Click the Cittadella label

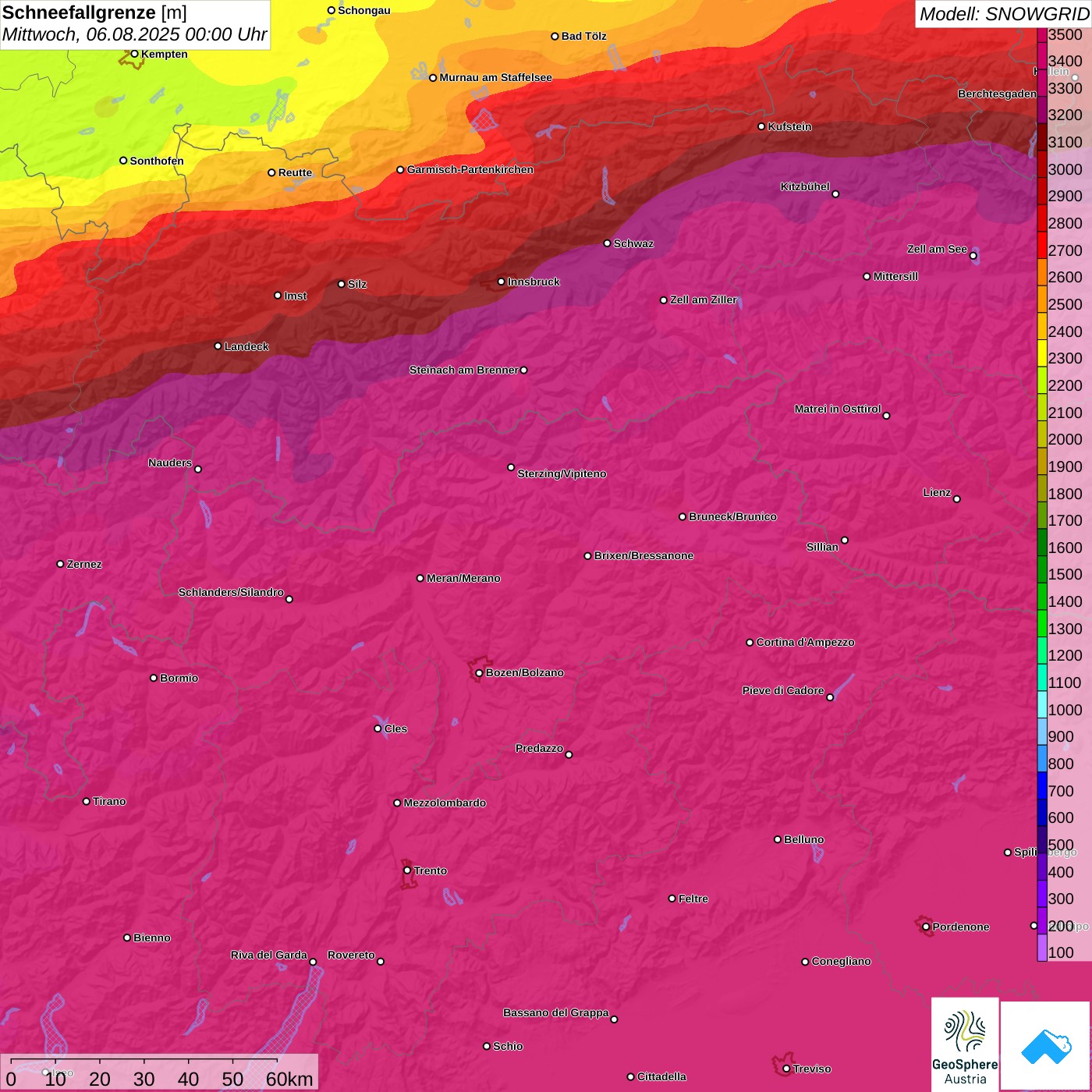tap(661, 1076)
